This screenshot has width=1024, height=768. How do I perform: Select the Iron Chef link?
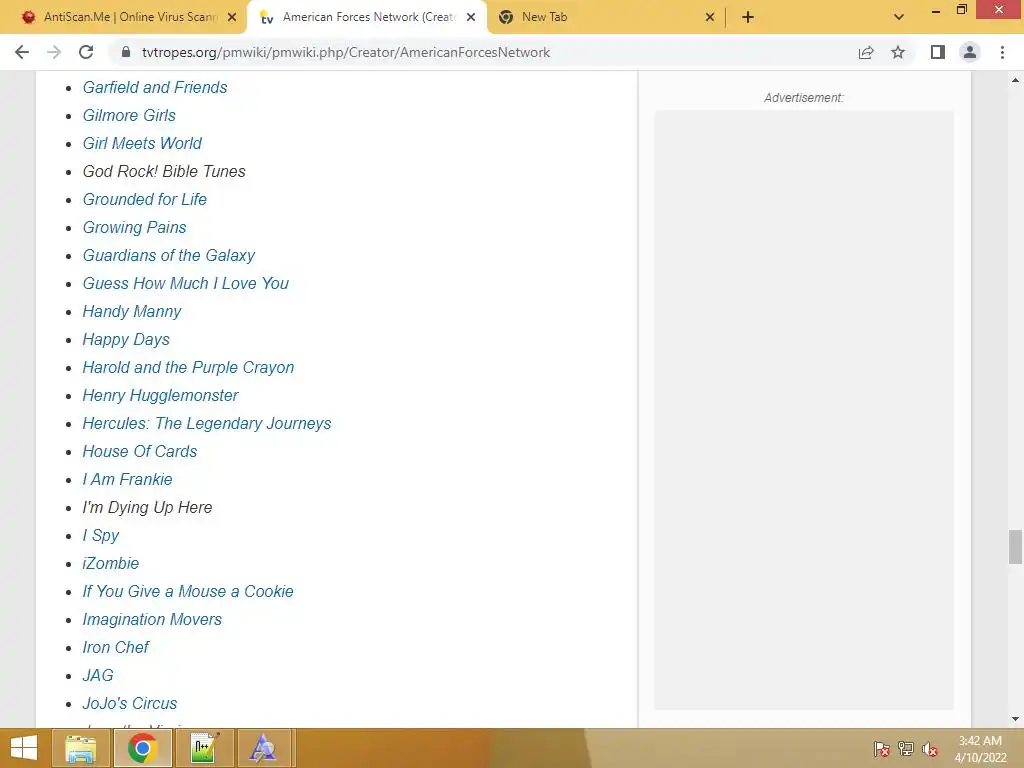[x=115, y=648]
